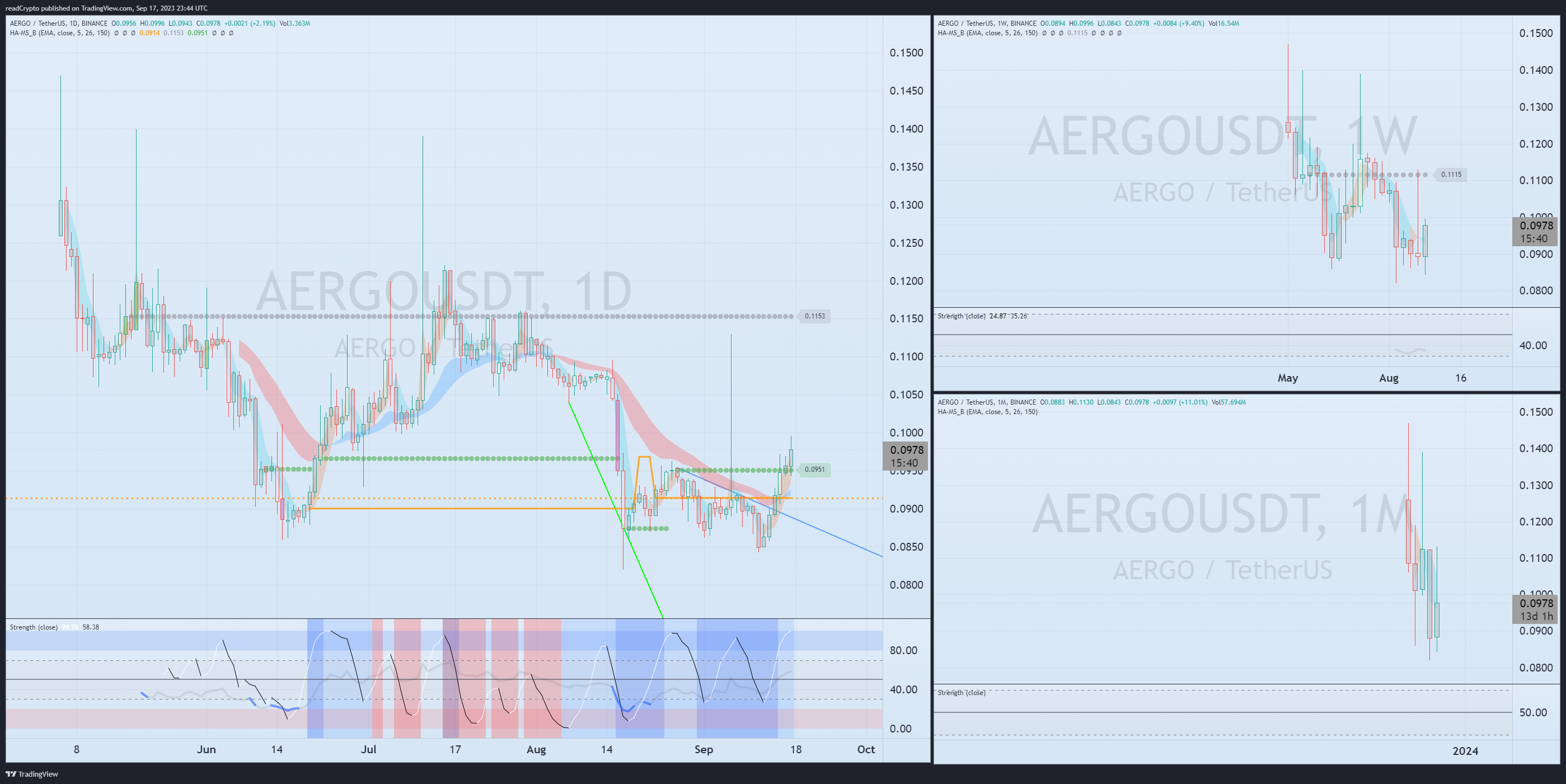
Task: Select the Strength (close) legend on monthly chart
Action: tap(961, 692)
